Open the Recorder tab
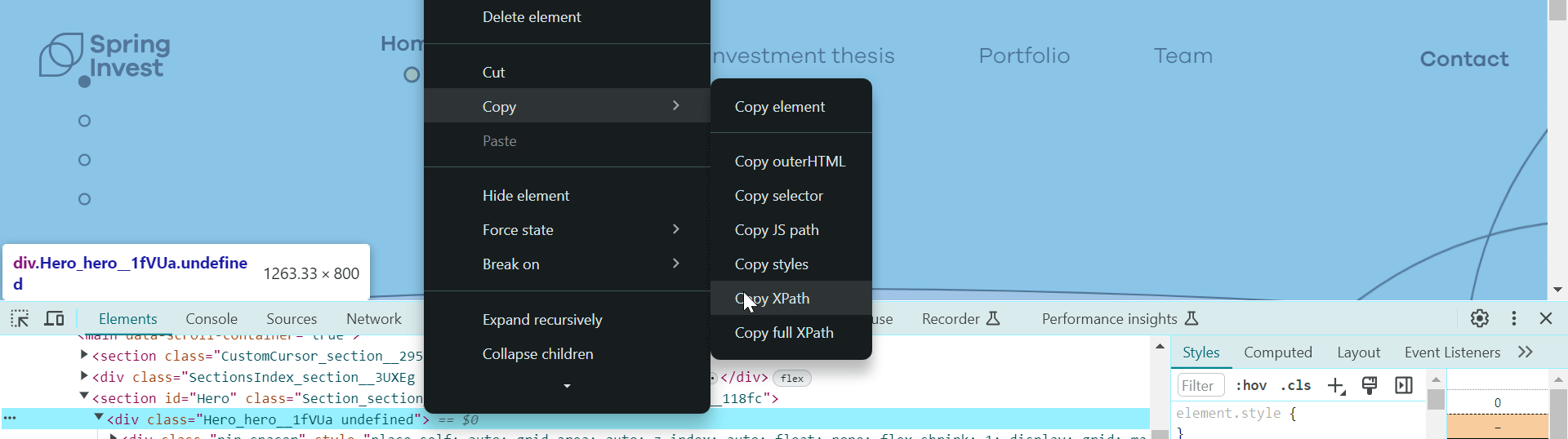1568x439 pixels. [961, 319]
